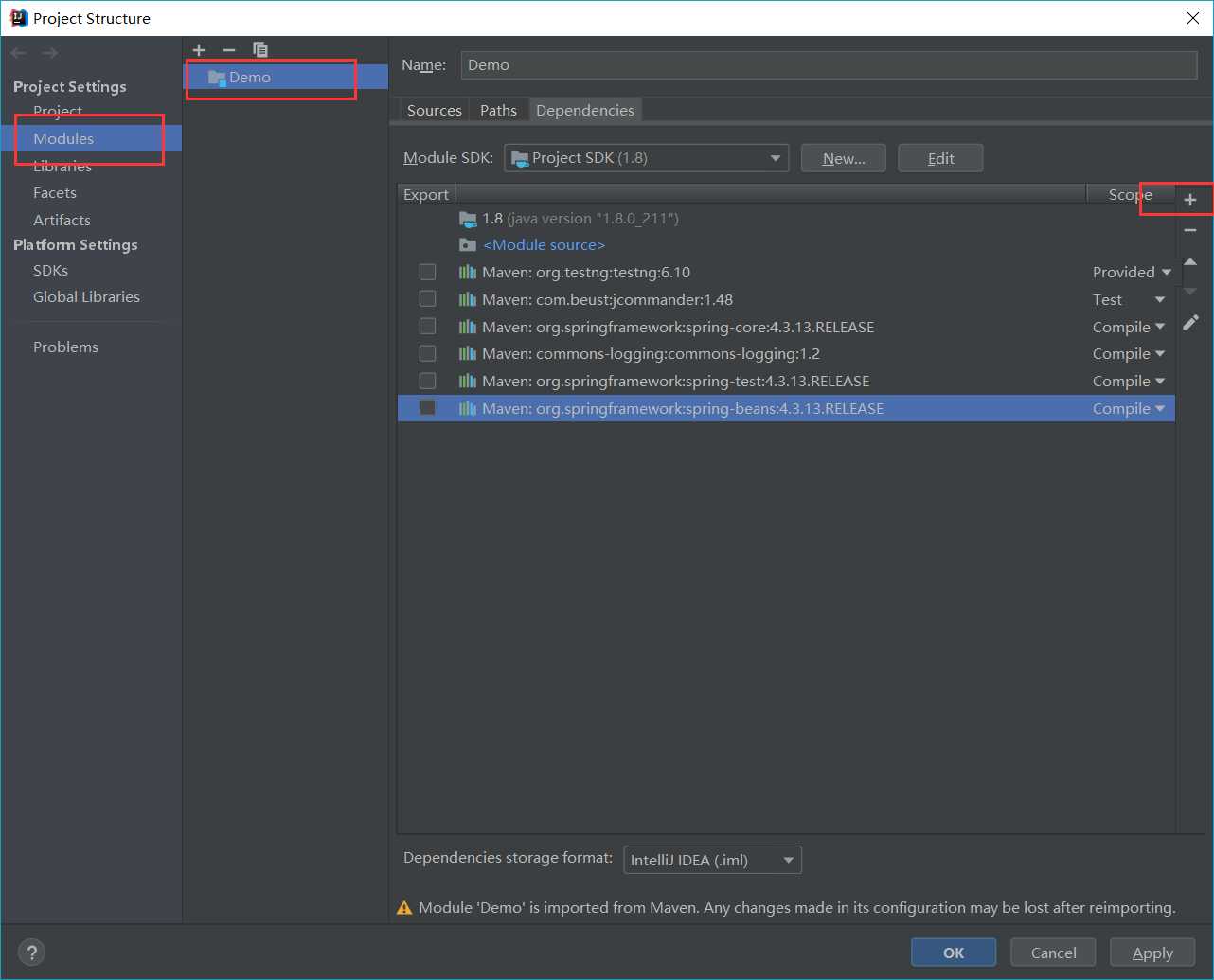The width and height of the screenshot is (1214, 980).
Task: Open Global Libraries settings
Action: (x=86, y=297)
